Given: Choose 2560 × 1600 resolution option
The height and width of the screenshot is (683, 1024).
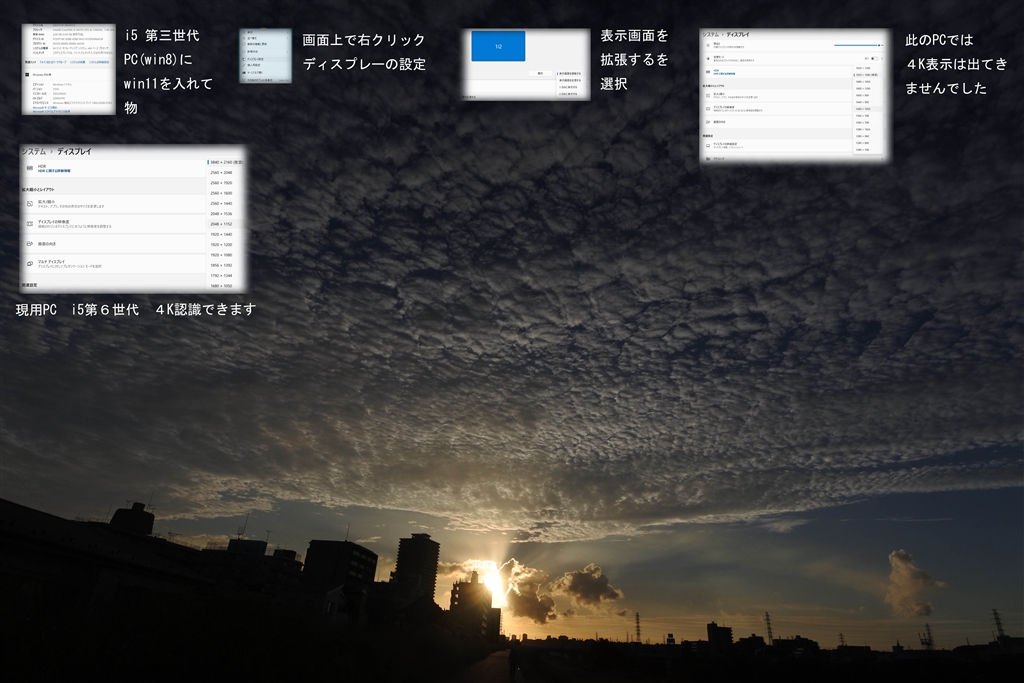Looking at the screenshot, I should (221, 193).
